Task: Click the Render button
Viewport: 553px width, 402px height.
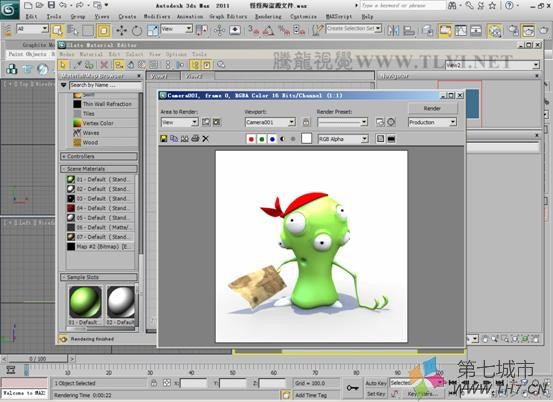Action: coord(432,108)
